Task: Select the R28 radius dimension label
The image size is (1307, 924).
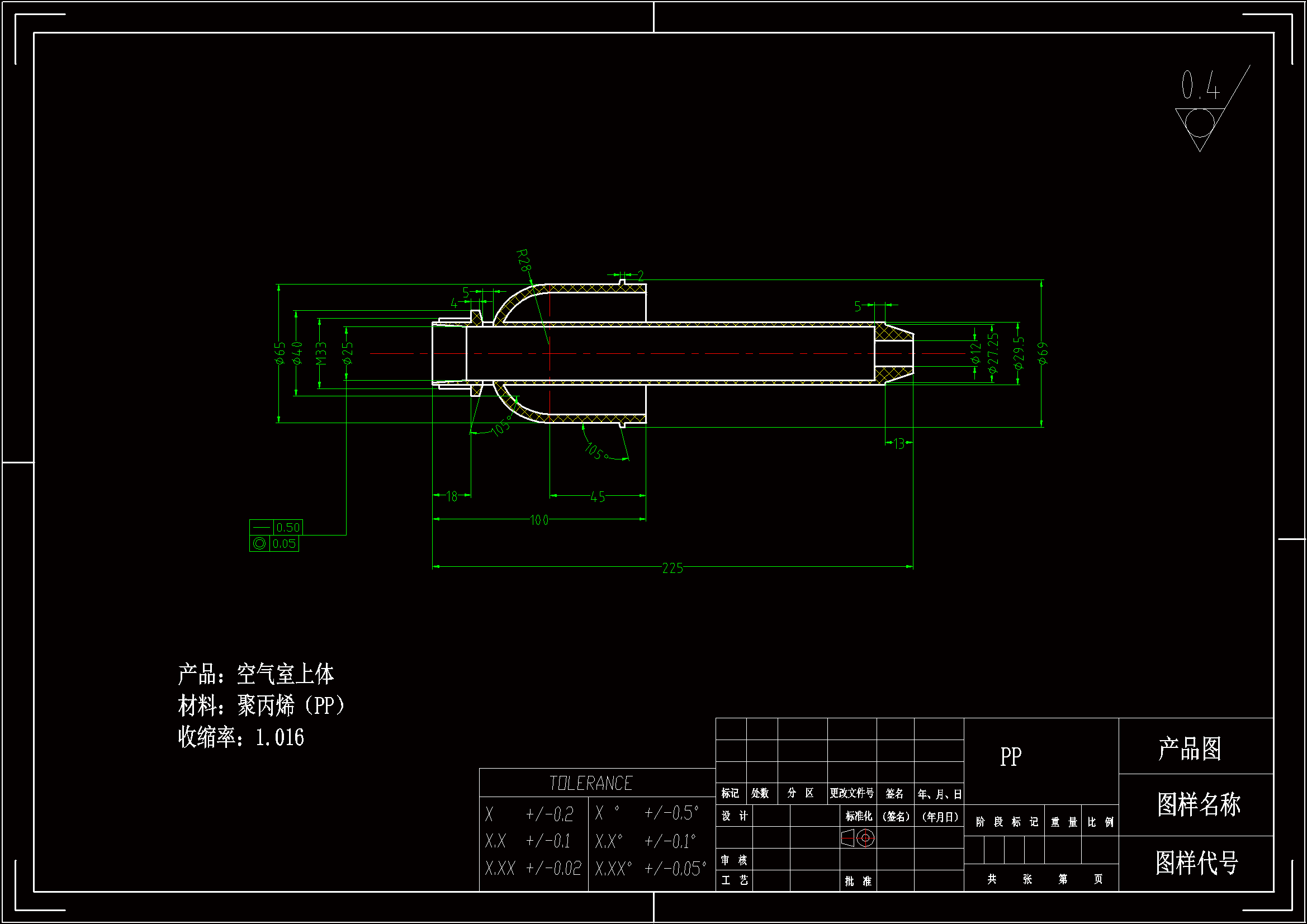Action: 524,260
